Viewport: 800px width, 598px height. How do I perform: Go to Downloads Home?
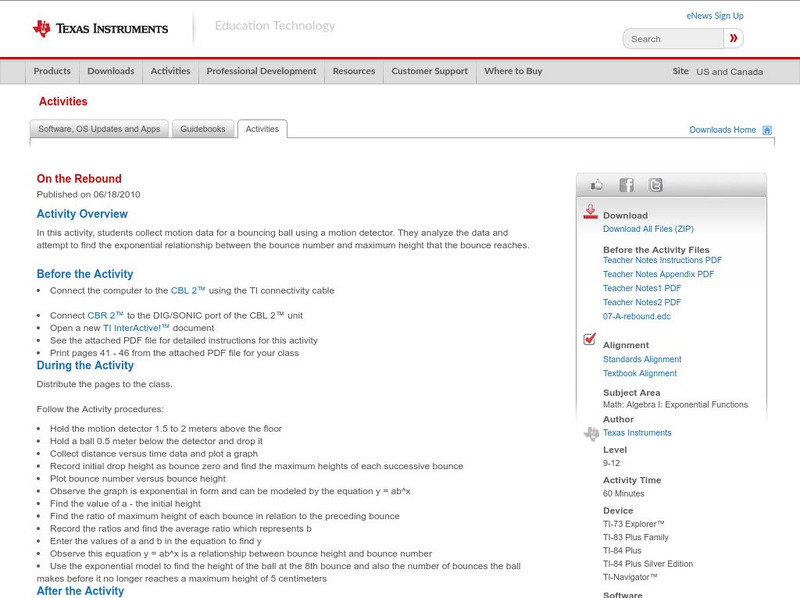click(722, 130)
